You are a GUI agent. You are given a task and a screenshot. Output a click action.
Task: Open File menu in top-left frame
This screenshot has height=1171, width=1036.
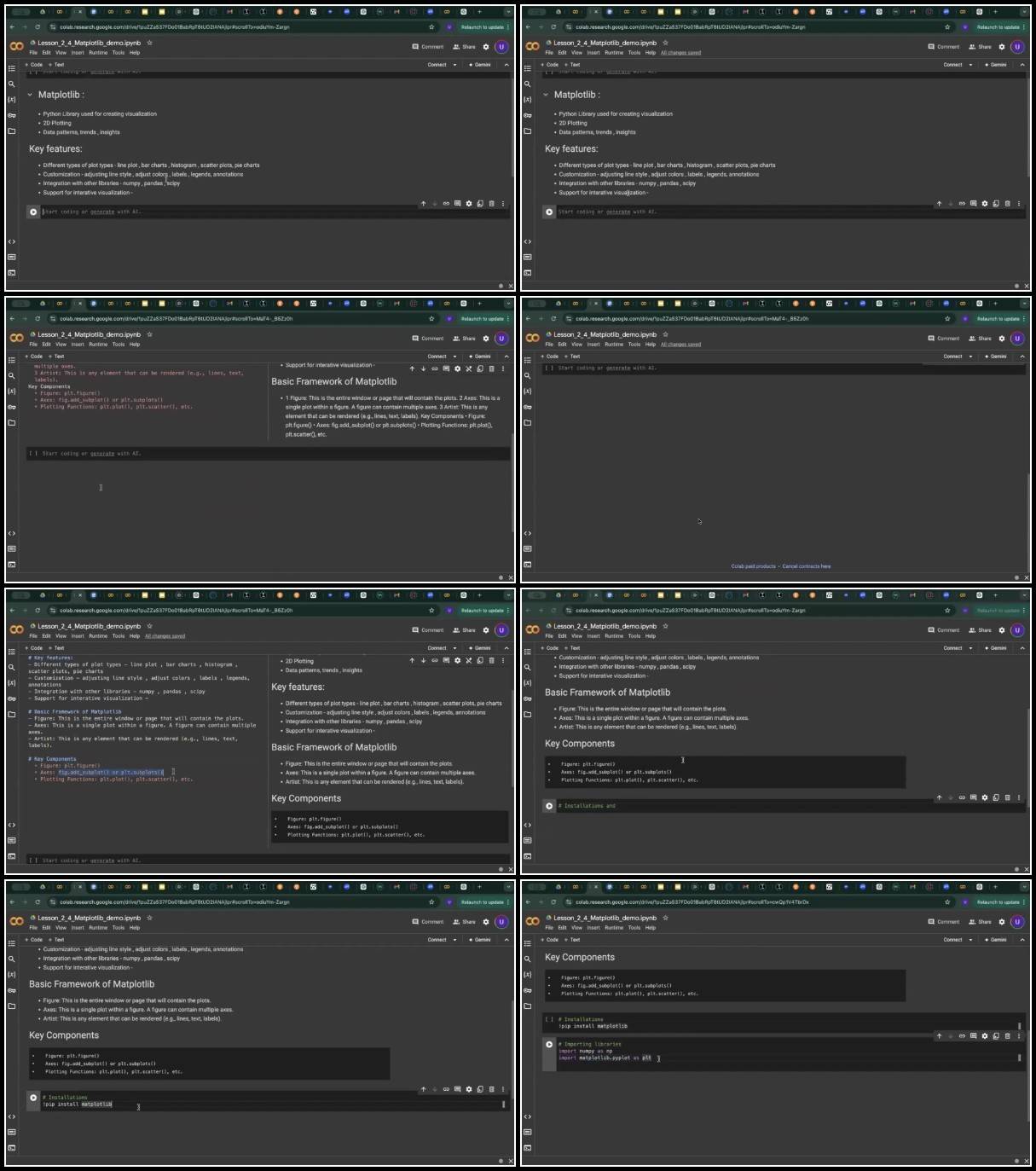click(33, 53)
